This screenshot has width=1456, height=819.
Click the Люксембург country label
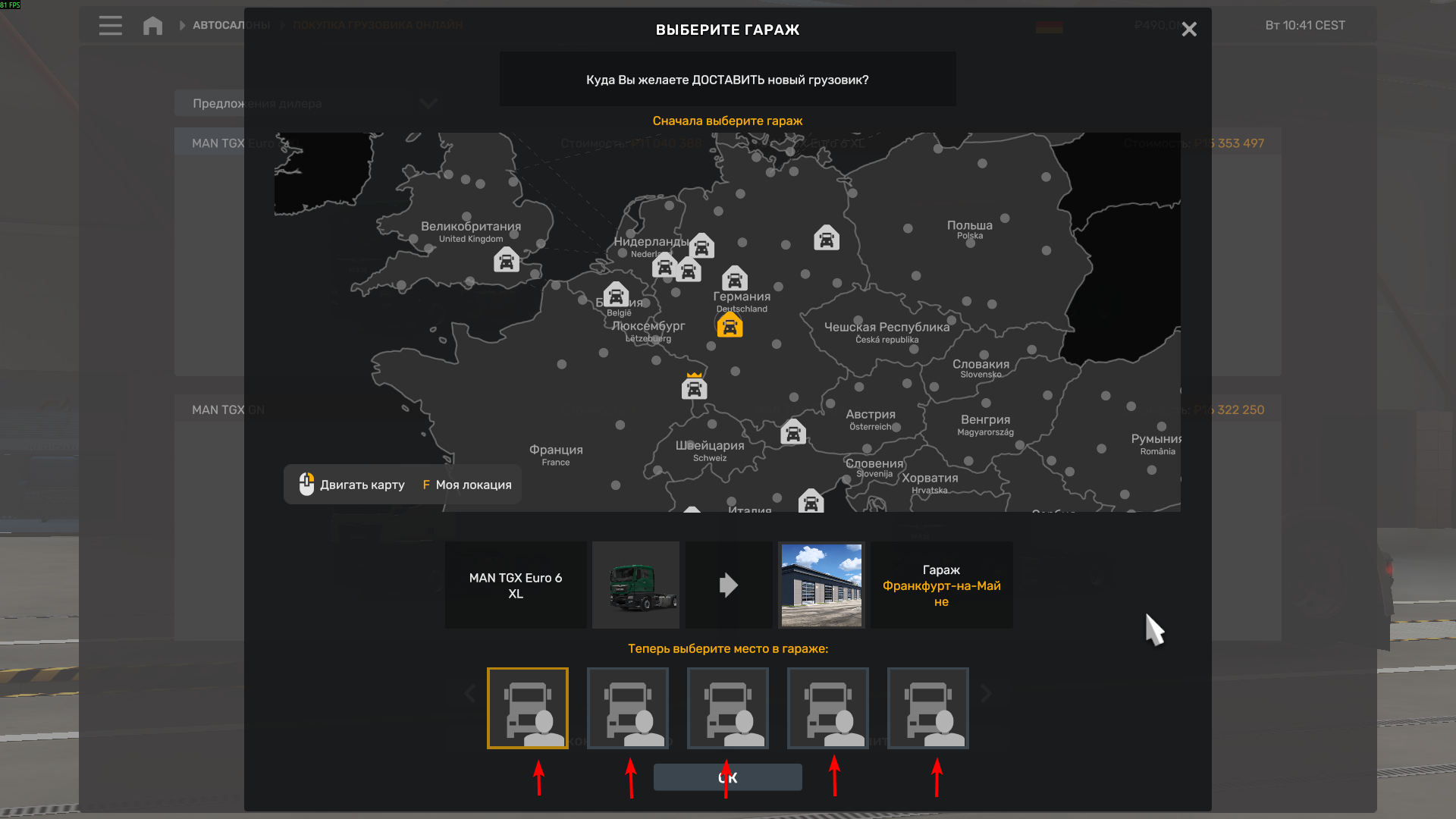(648, 325)
